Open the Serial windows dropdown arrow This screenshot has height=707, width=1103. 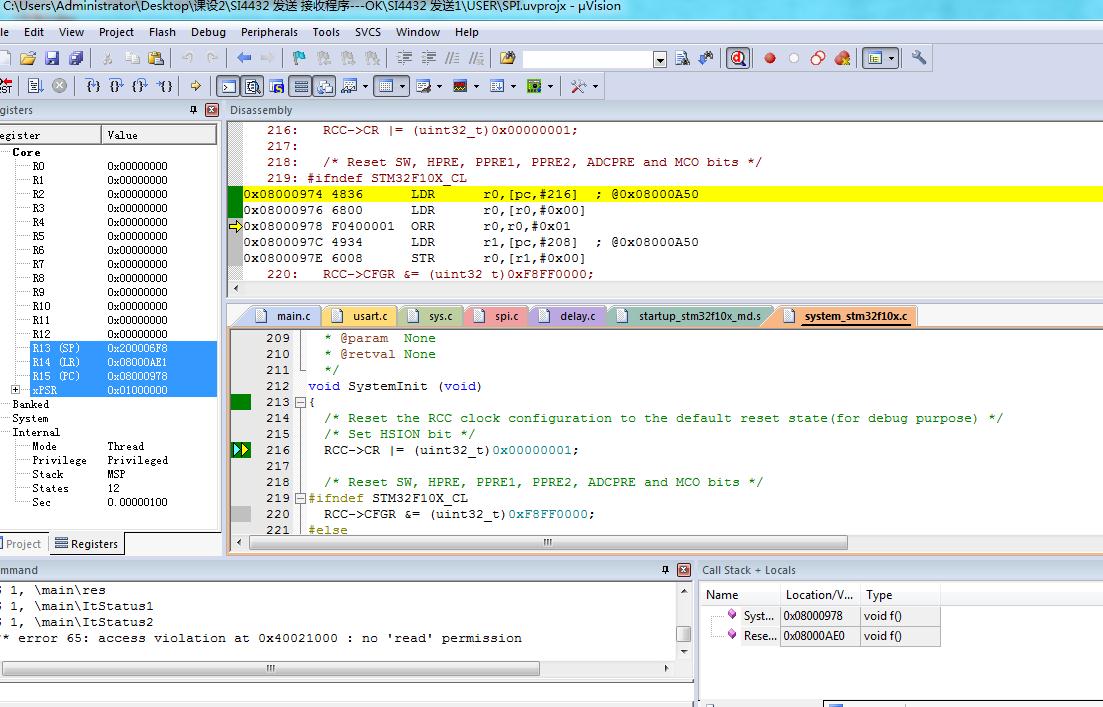pos(440,86)
